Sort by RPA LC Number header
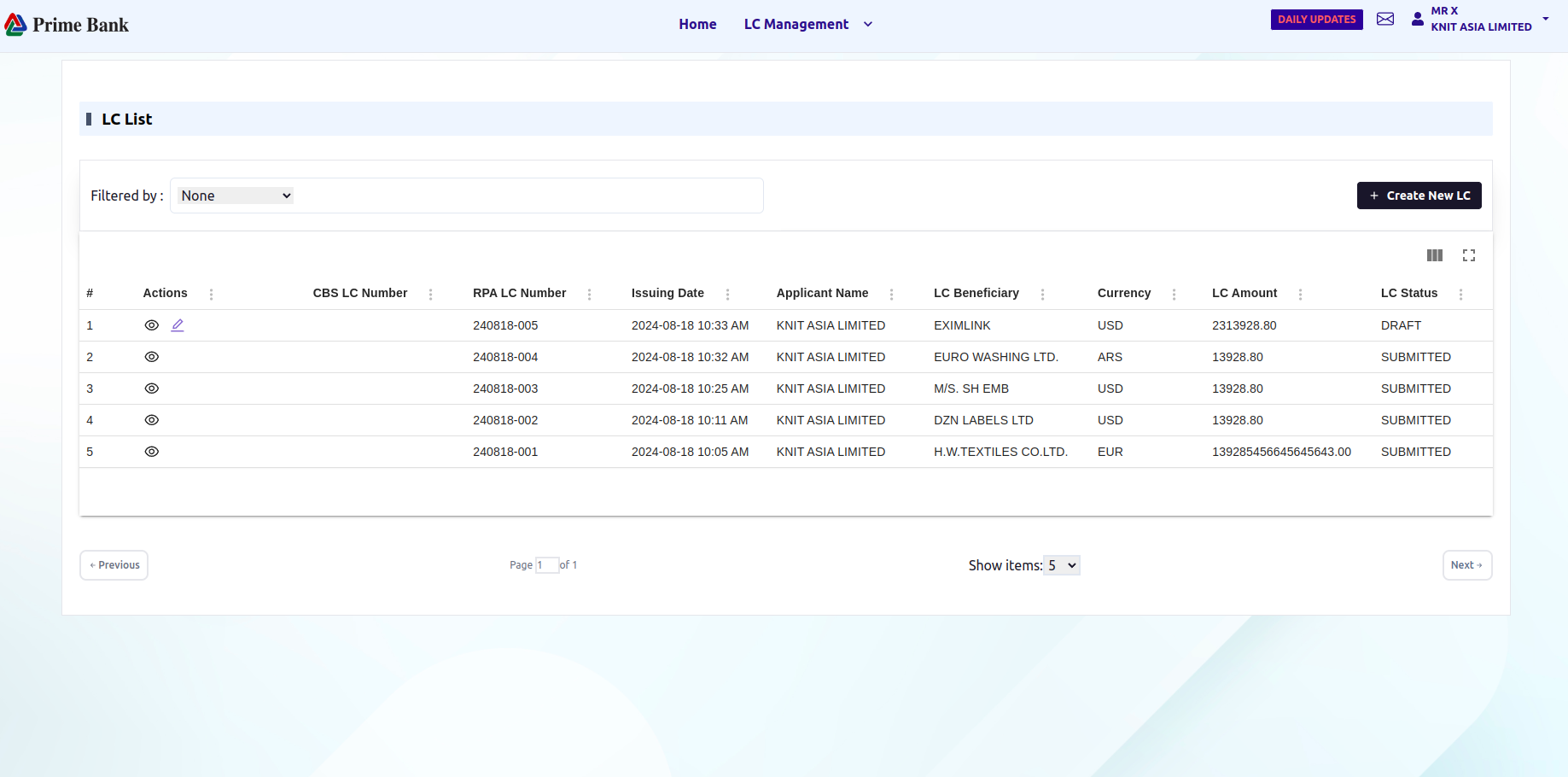 (519, 293)
